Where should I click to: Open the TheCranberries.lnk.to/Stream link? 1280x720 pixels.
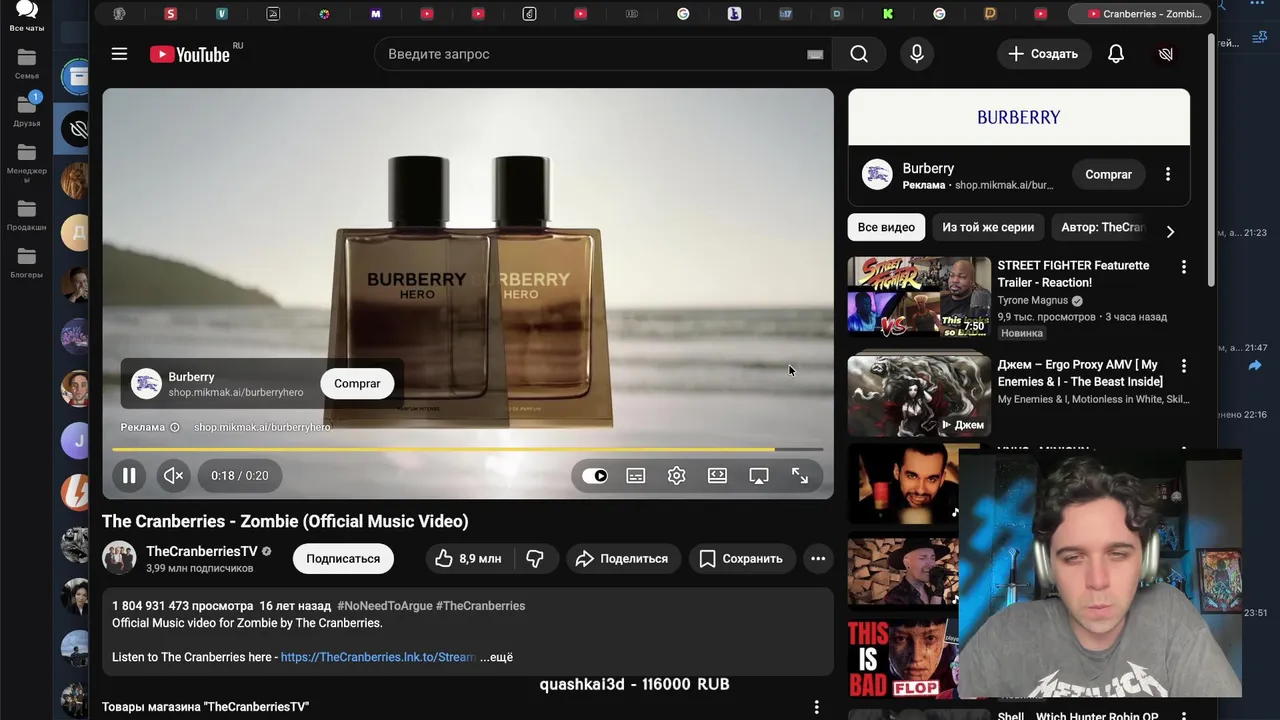tap(378, 657)
